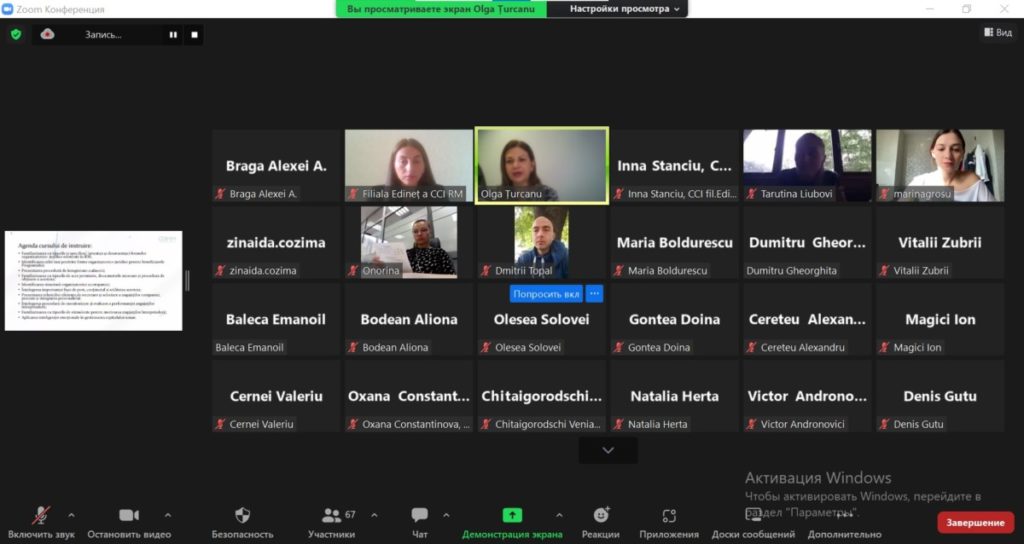Click muted mic icon on Natalia Herta
This screenshot has height=544, width=1024.
click(x=619, y=424)
